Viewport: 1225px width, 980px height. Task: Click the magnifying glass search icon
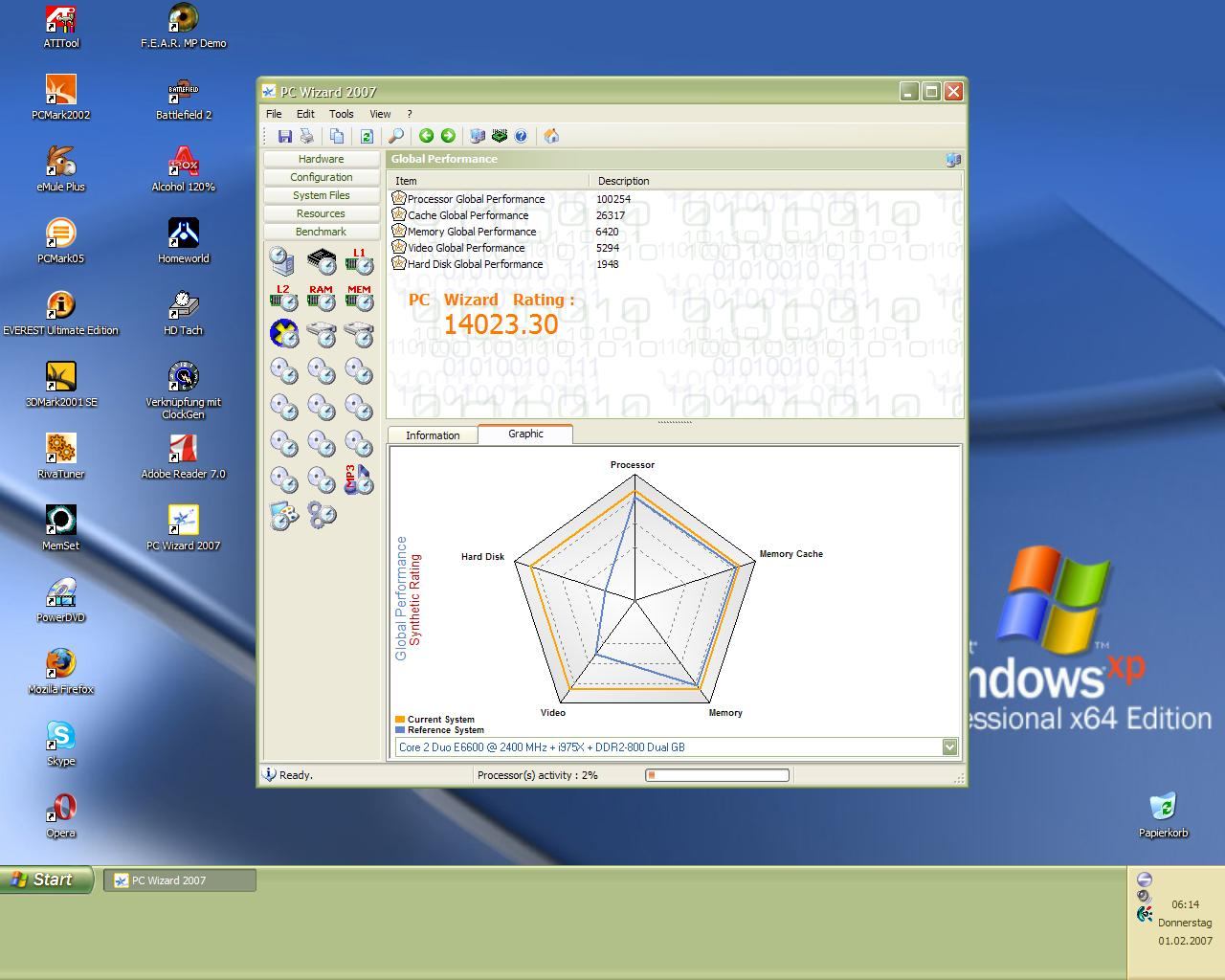click(396, 136)
